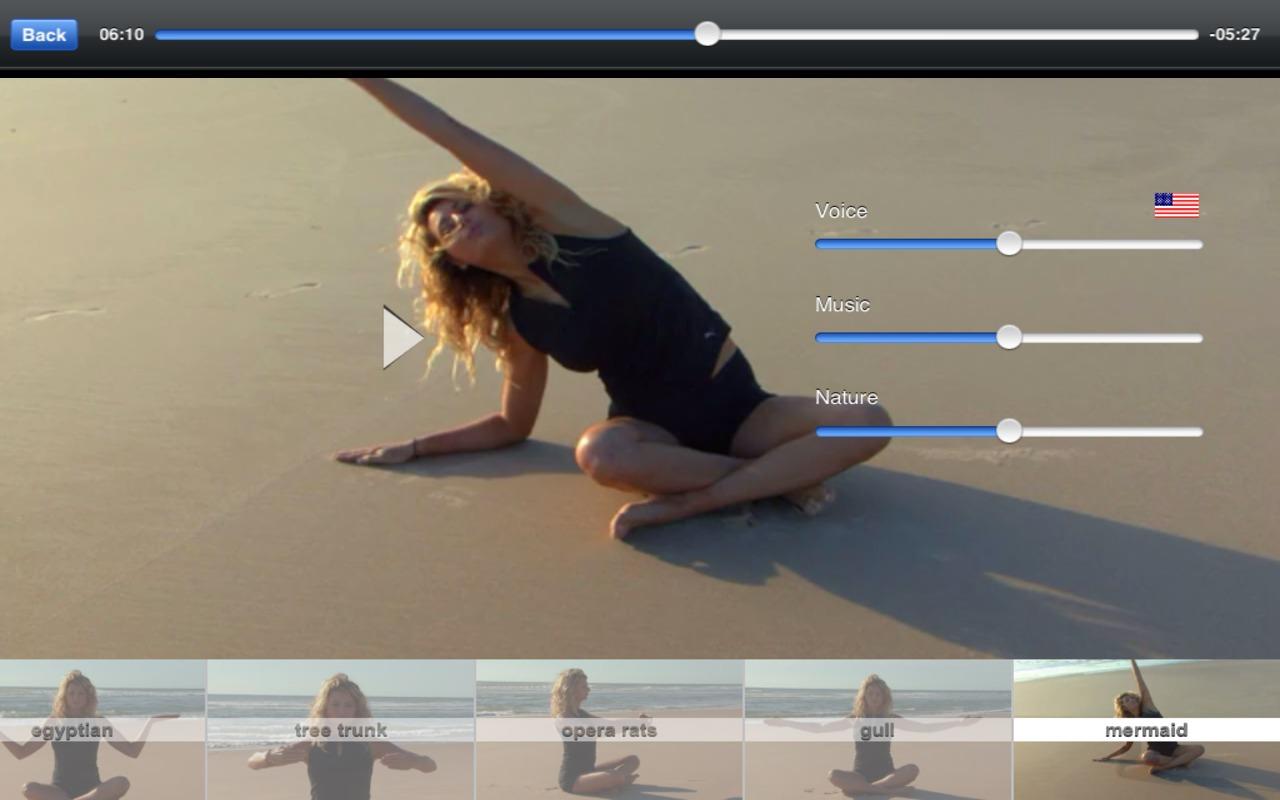This screenshot has height=800, width=1280.
Task: Click the Nature label
Action: [x=846, y=398]
